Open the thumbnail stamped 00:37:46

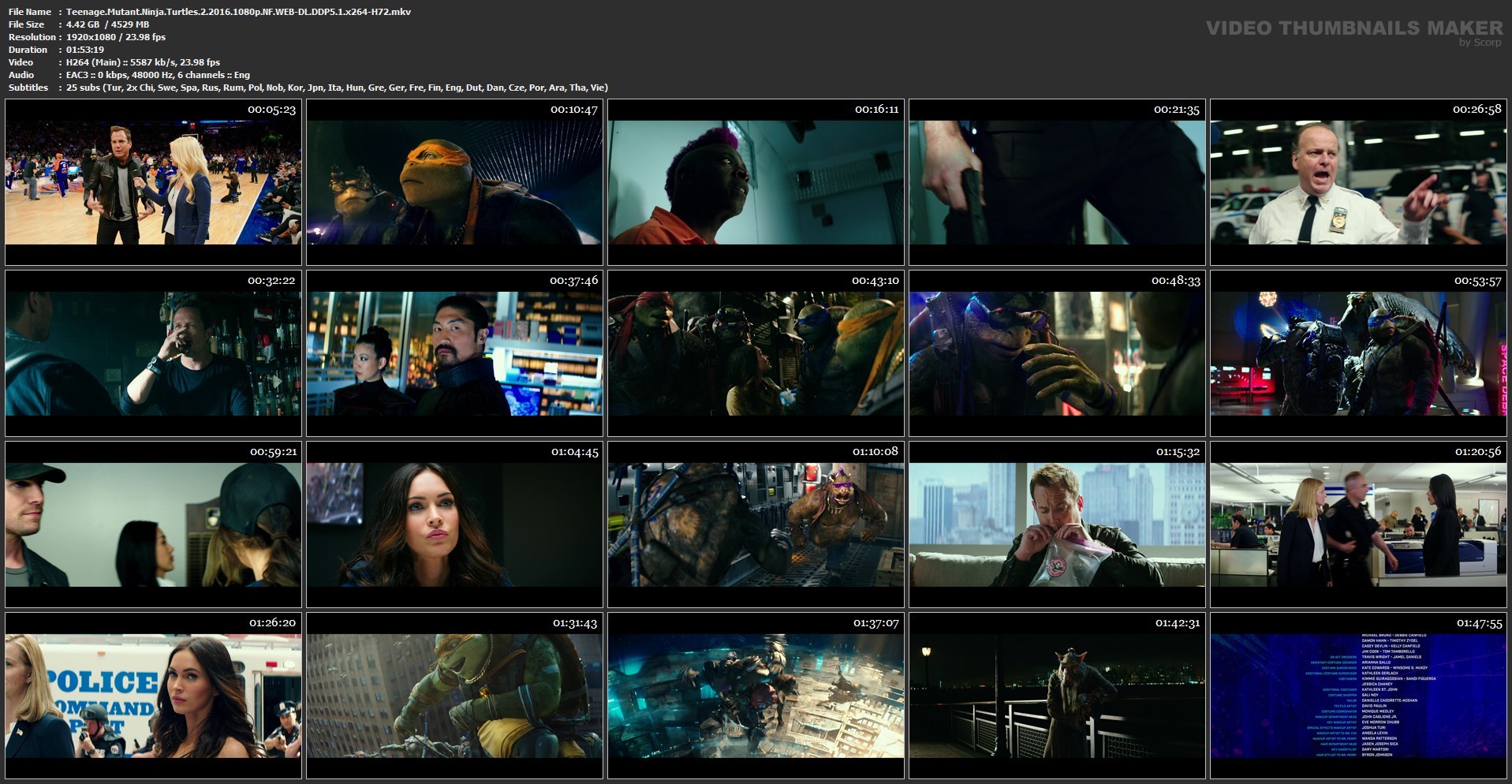click(454, 353)
